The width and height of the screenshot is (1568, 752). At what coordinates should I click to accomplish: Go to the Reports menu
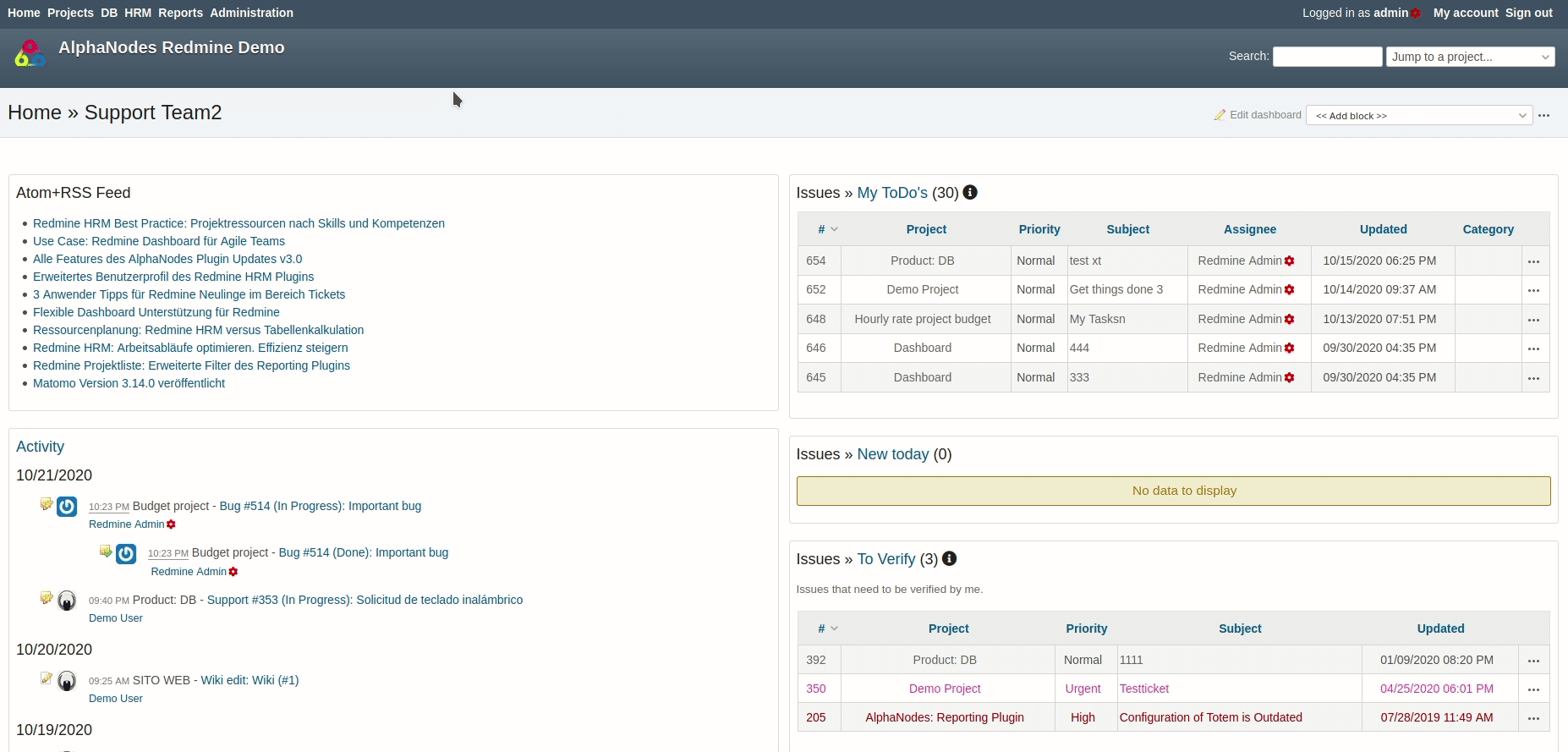[x=180, y=13]
